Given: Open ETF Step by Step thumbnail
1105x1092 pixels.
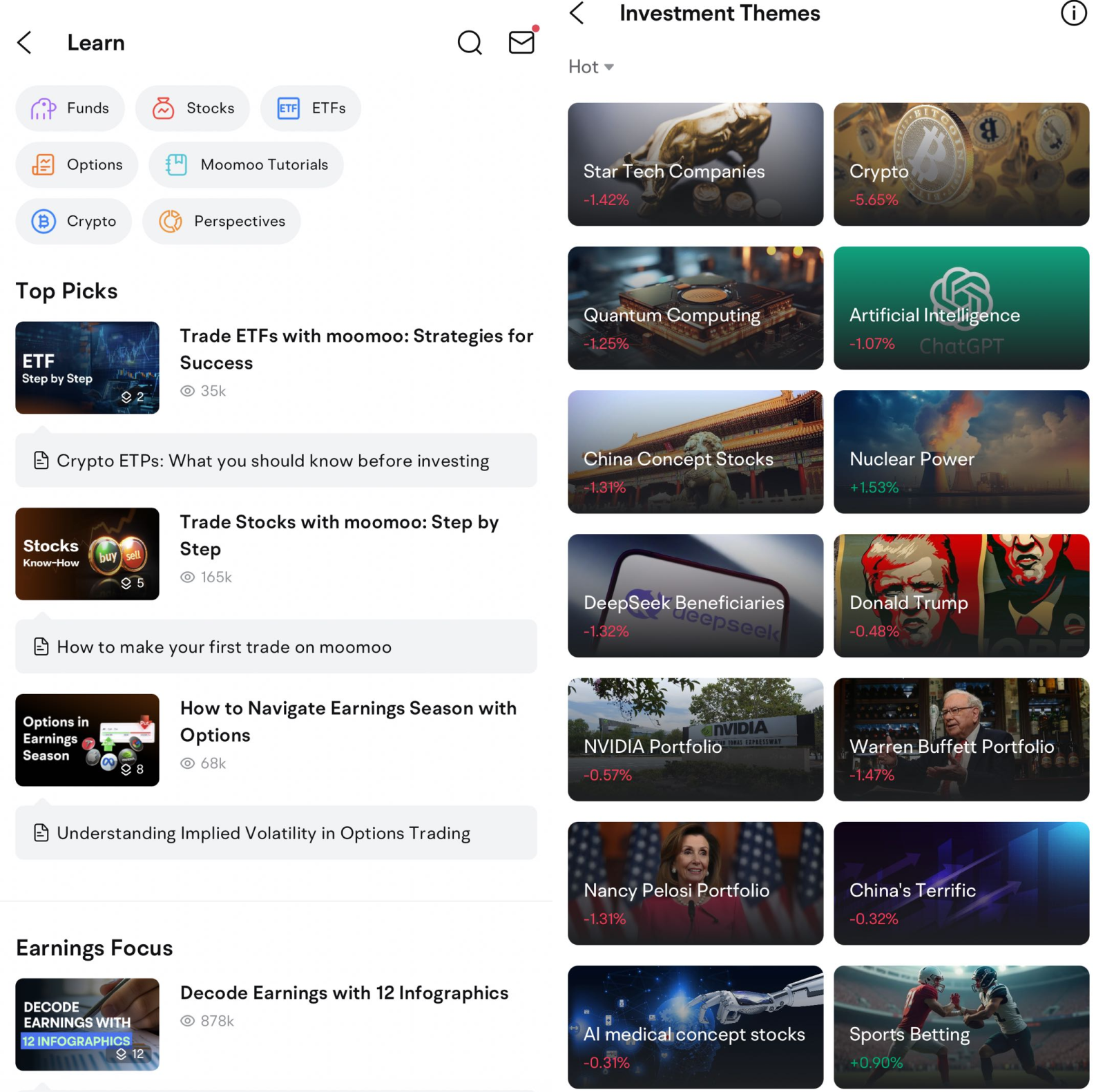Looking at the screenshot, I should (87, 368).
